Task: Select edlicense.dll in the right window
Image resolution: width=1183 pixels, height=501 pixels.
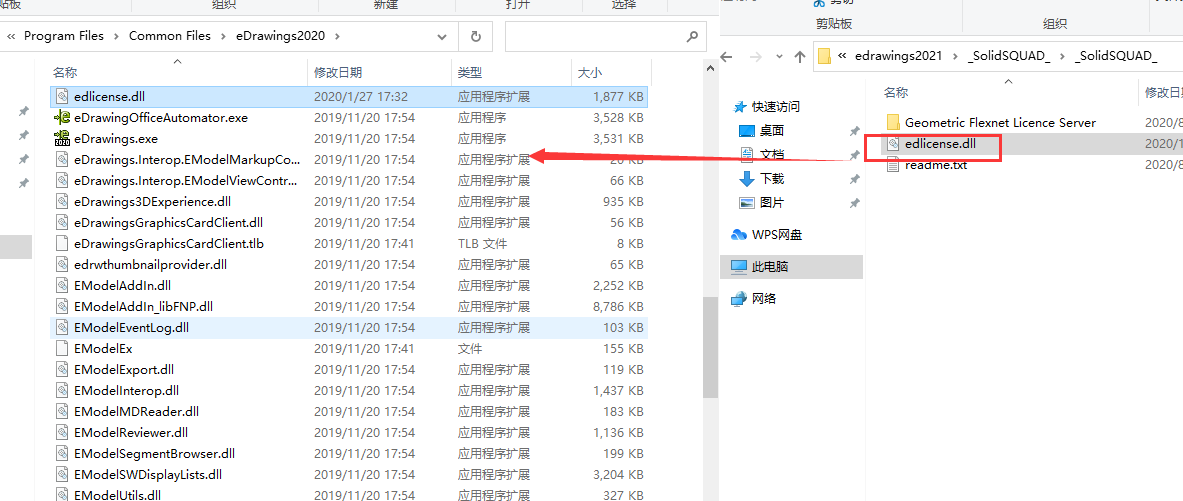Action: (939, 143)
